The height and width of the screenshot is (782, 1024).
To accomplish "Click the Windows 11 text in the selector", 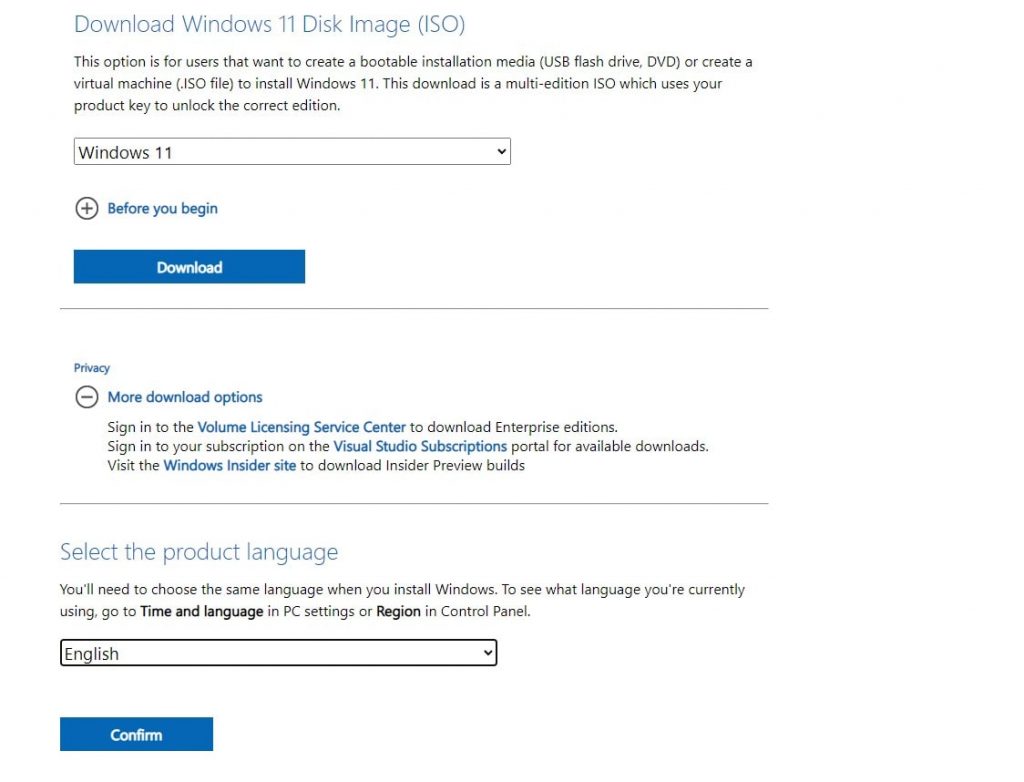I will pyautogui.click(x=126, y=151).
